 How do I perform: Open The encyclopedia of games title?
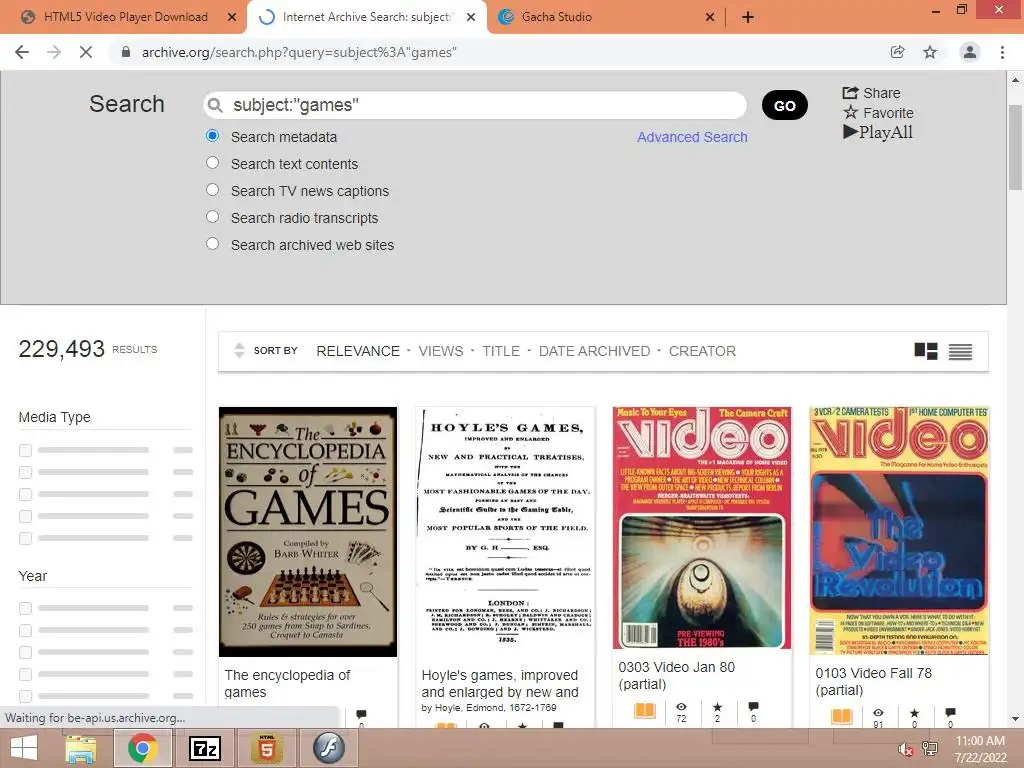point(287,683)
